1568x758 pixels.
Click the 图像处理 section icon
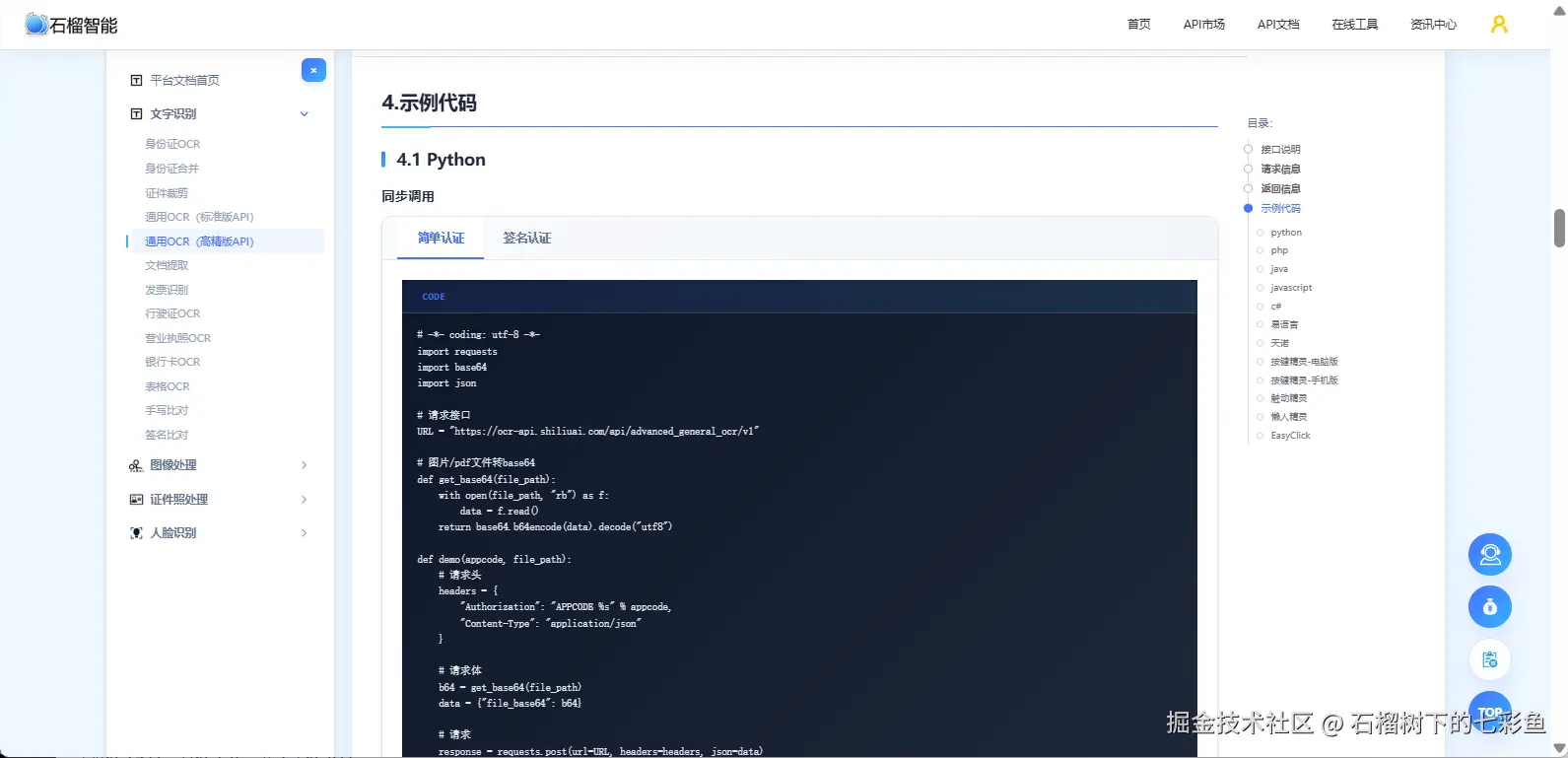pyautogui.click(x=136, y=465)
